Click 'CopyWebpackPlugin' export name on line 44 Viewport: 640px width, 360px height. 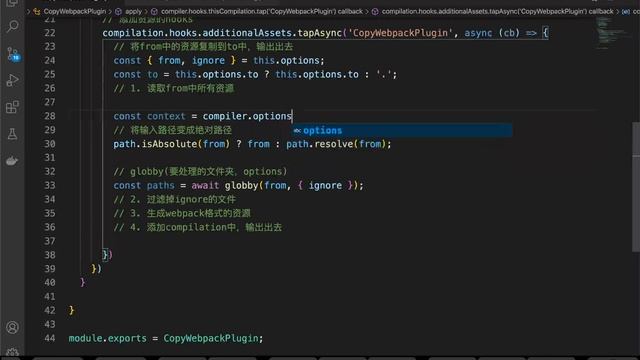(211, 338)
